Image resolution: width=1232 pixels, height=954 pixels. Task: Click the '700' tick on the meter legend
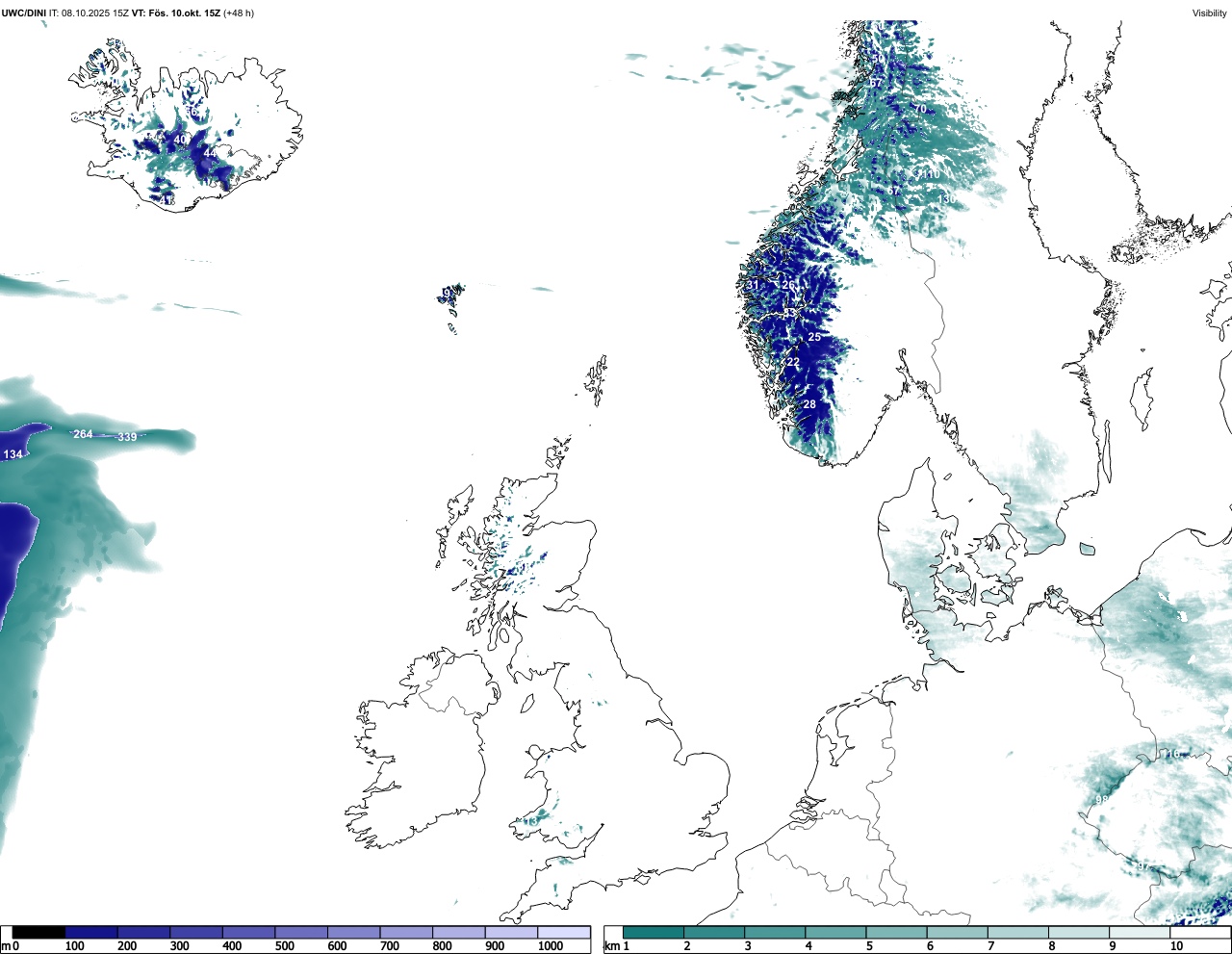[x=389, y=946]
